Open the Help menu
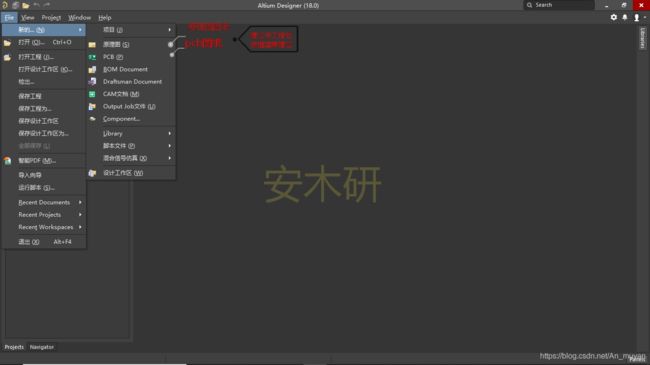 (x=104, y=17)
